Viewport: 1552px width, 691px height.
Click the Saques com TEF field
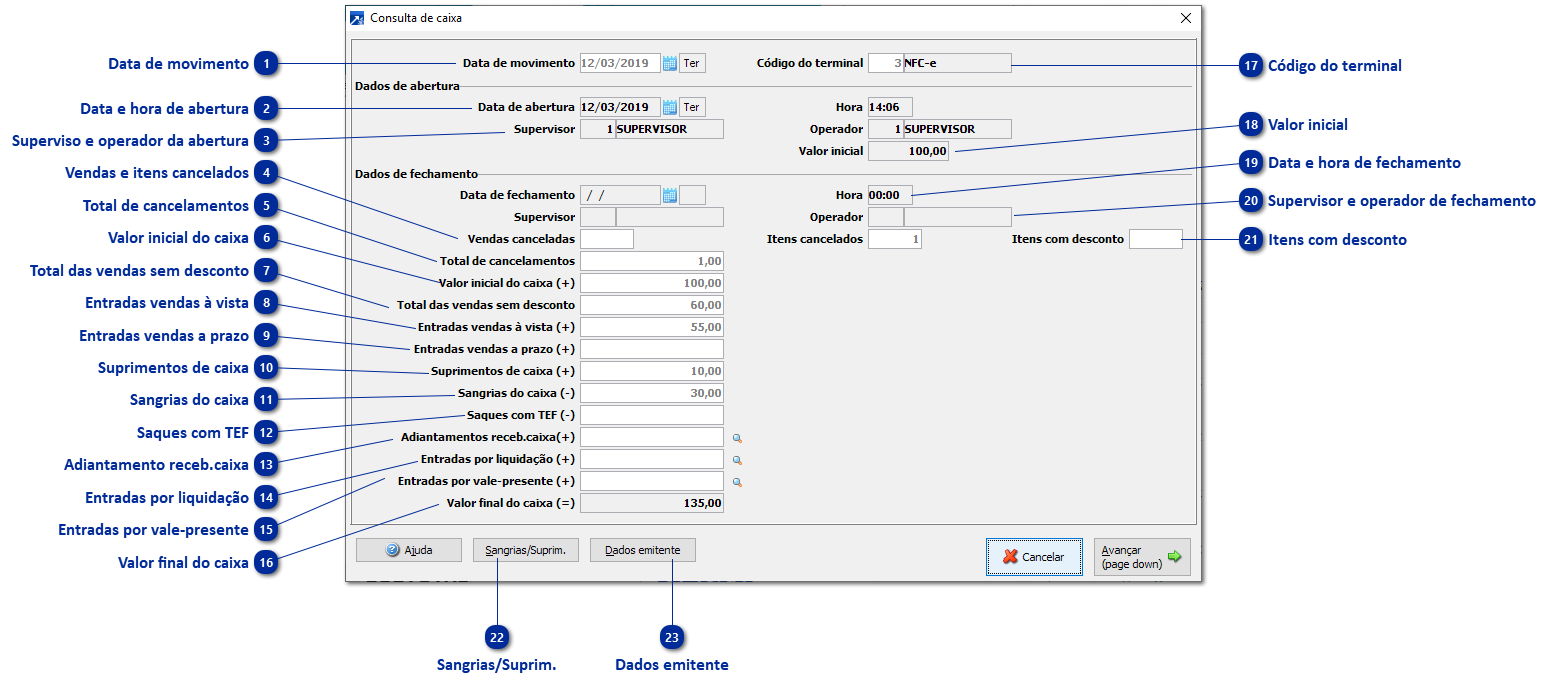point(651,415)
